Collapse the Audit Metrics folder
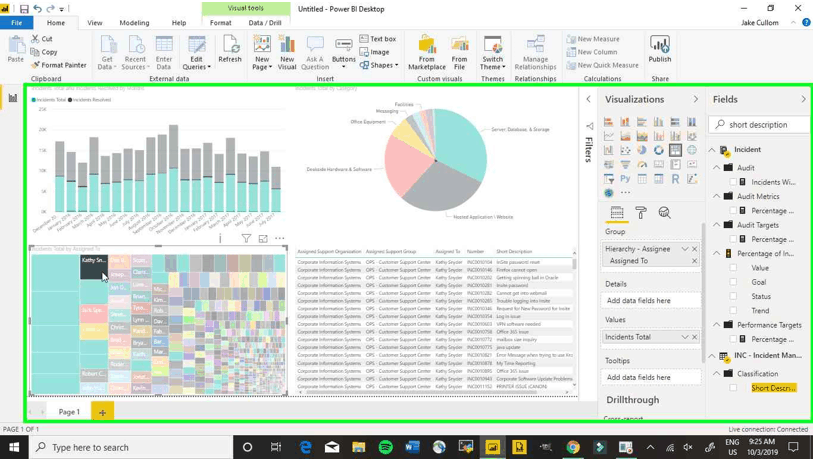The width and height of the screenshot is (815, 461). coord(717,196)
